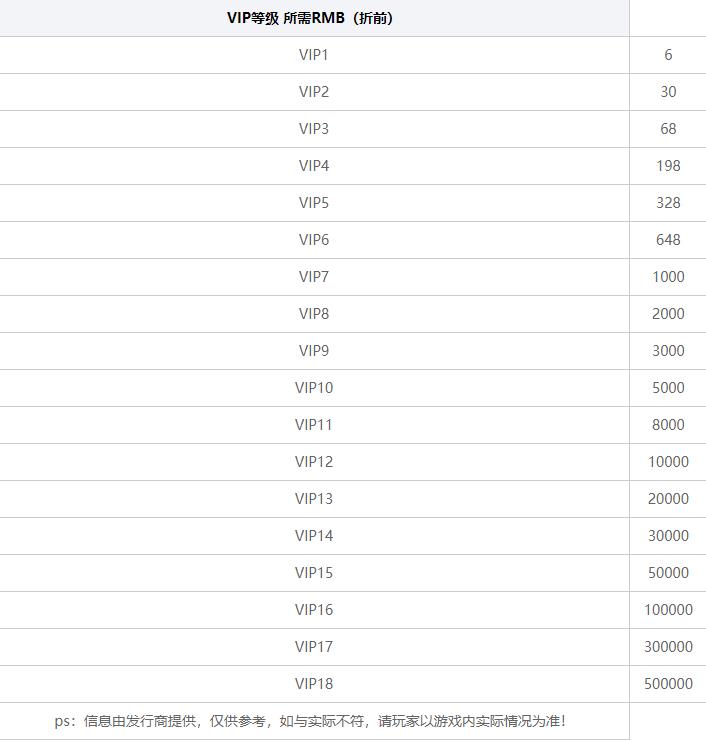
Task: Select the VIP16 table cell
Action: [x=314, y=610]
